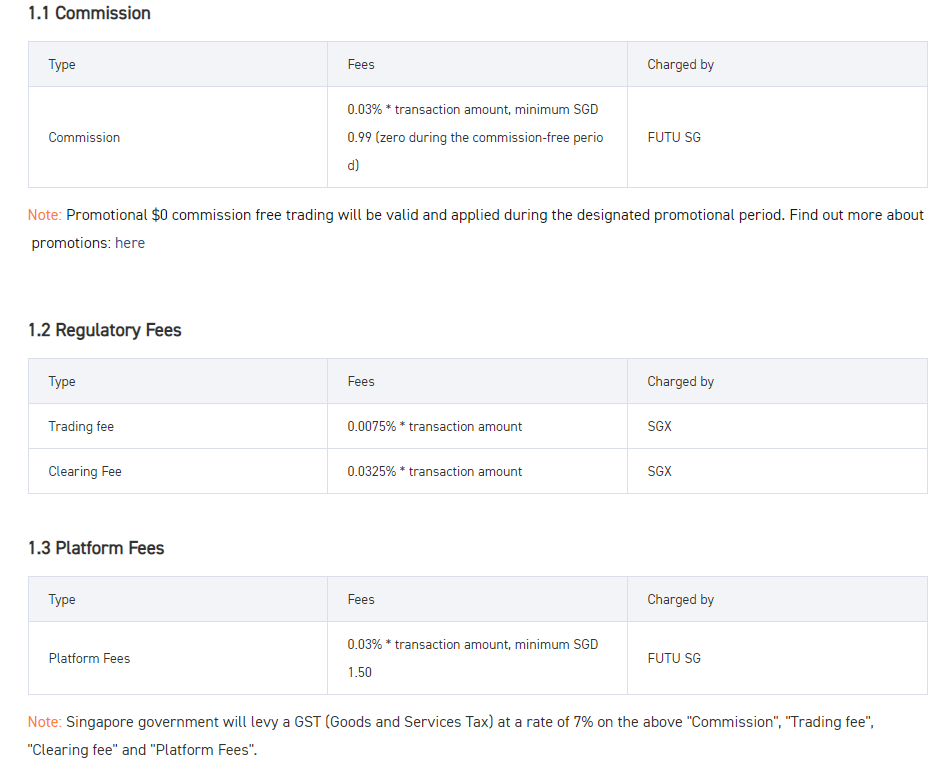Click the minimum SGD 1.50 platform fee text
Screen dimensions: 948x766
(x=473, y=658)
